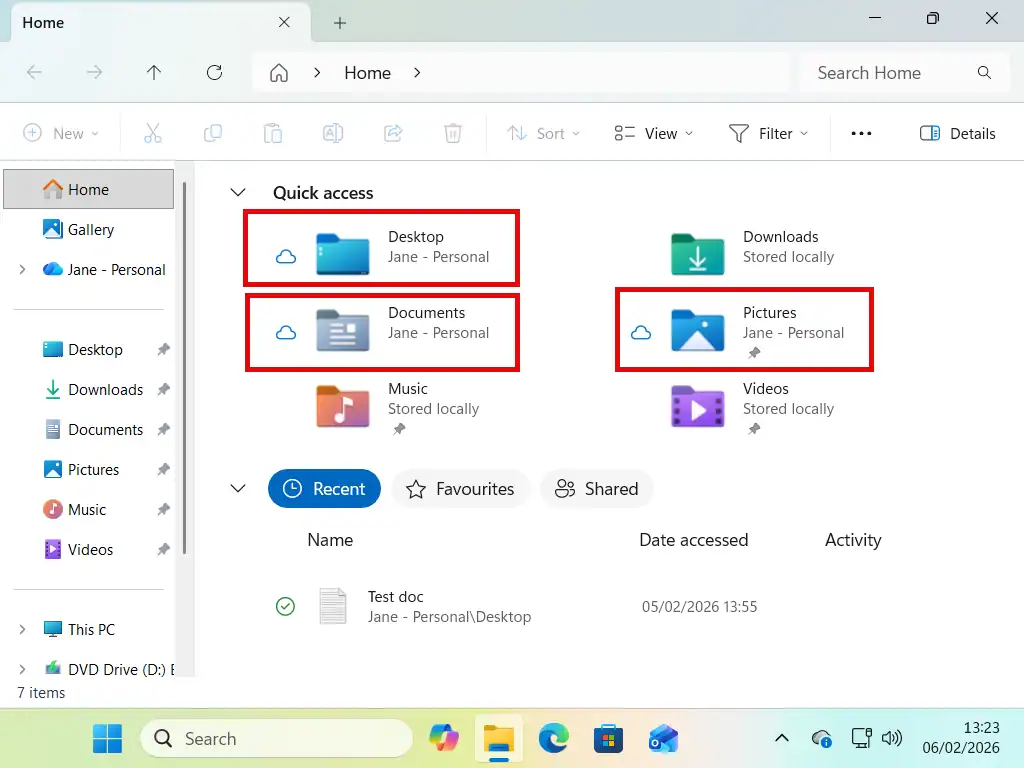Launch Copilot from the taskbar
Image resolution: width=1024 pixels, height=768 pixels.
444,738
